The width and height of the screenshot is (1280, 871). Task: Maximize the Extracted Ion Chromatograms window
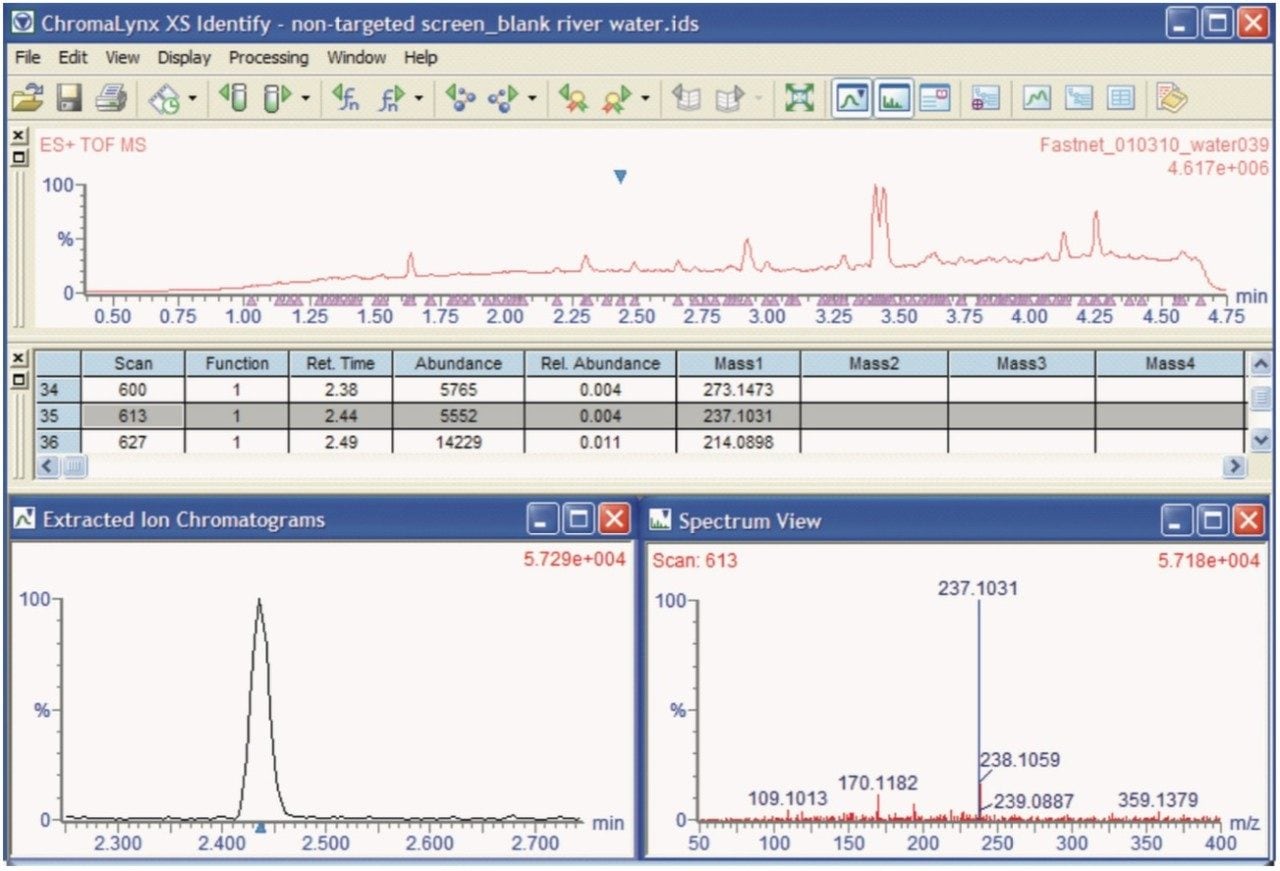579,520
